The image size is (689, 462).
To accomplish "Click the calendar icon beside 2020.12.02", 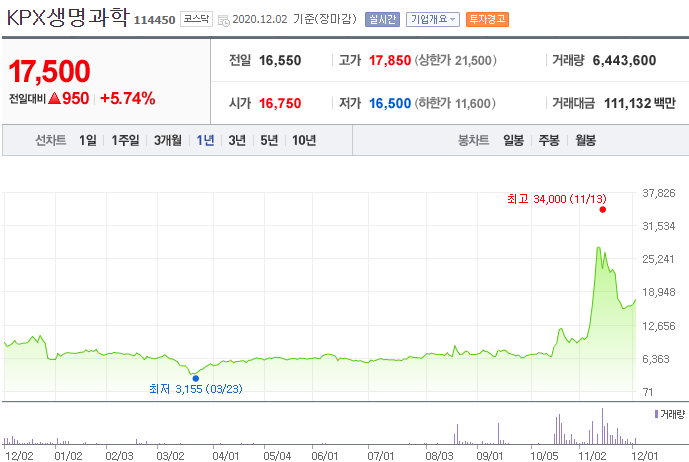I will click(x=224, y=20).
